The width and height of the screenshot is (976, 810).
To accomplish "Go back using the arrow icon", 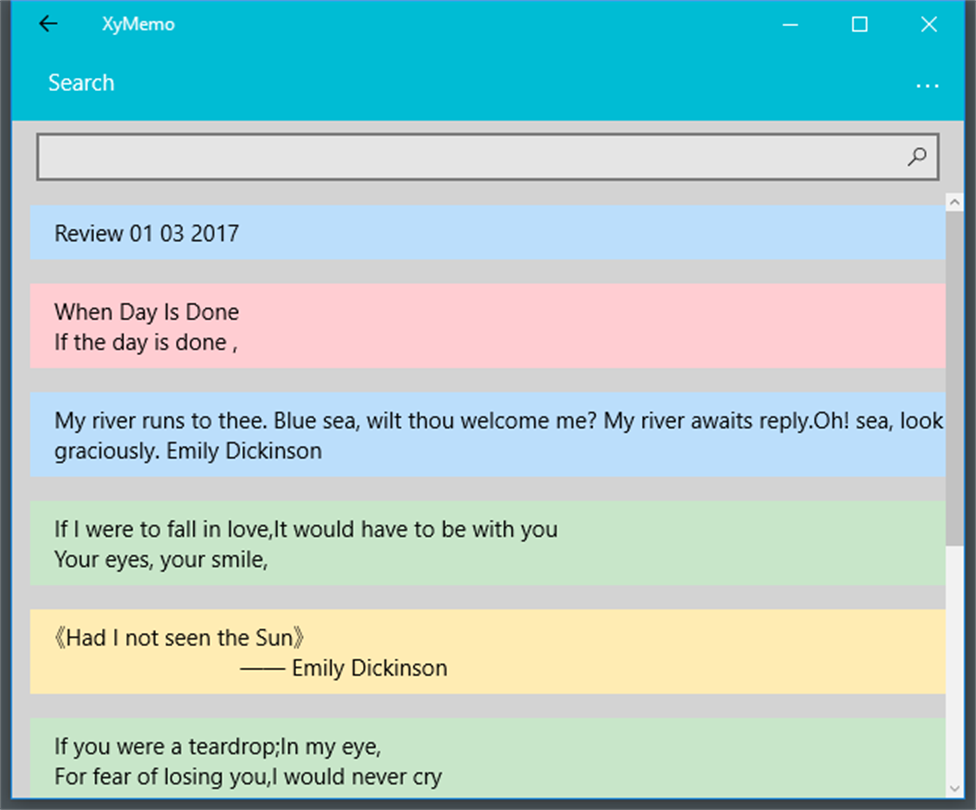I will (48, 24).
